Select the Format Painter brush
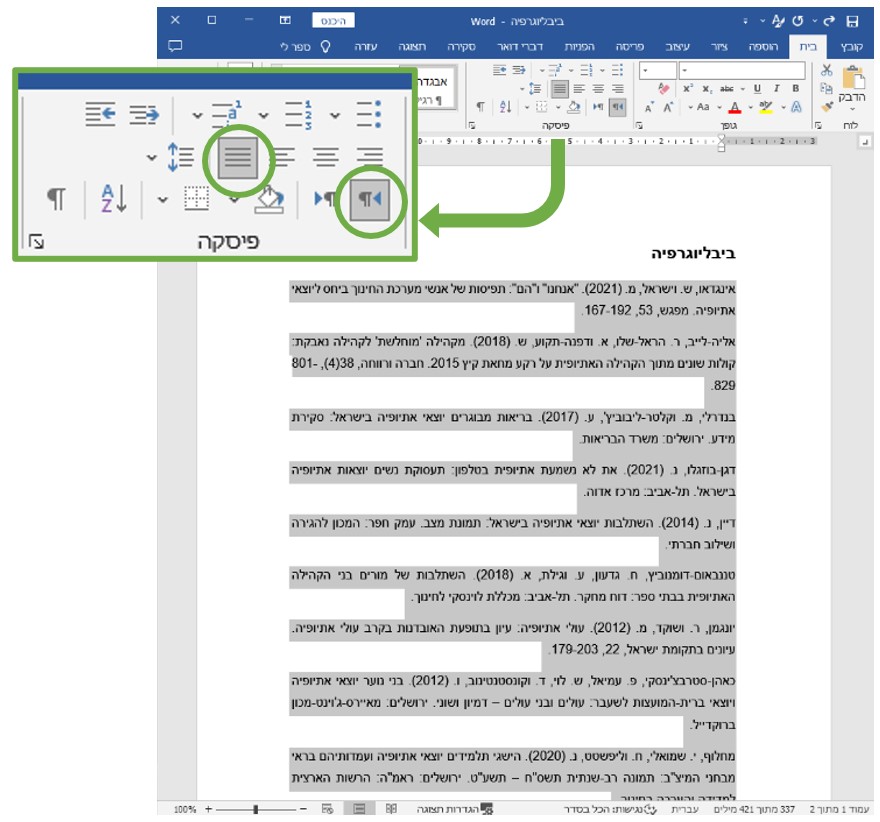The image size is (880, 822). coord(826,106)
